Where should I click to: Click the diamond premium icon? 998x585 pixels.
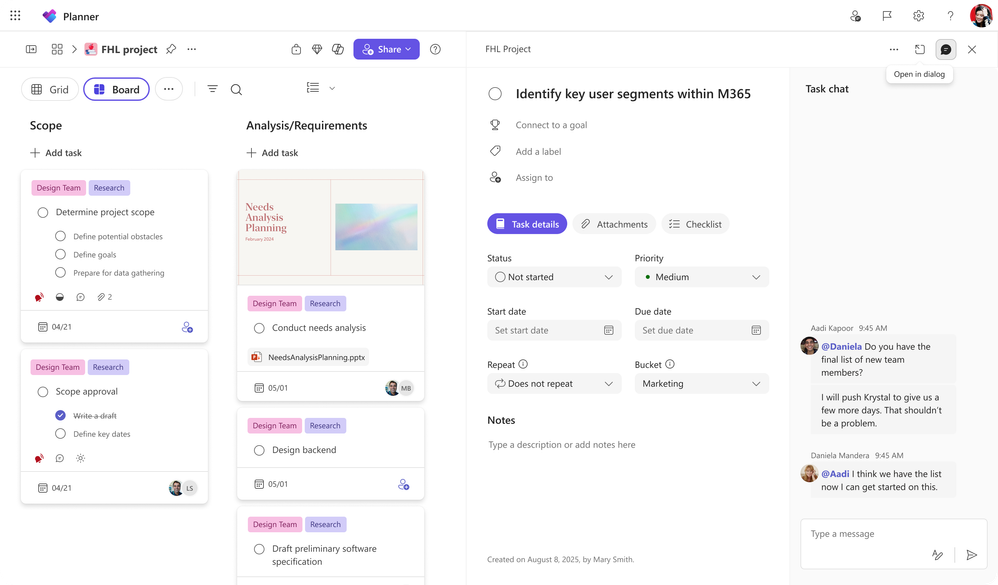tap(317, 49)
